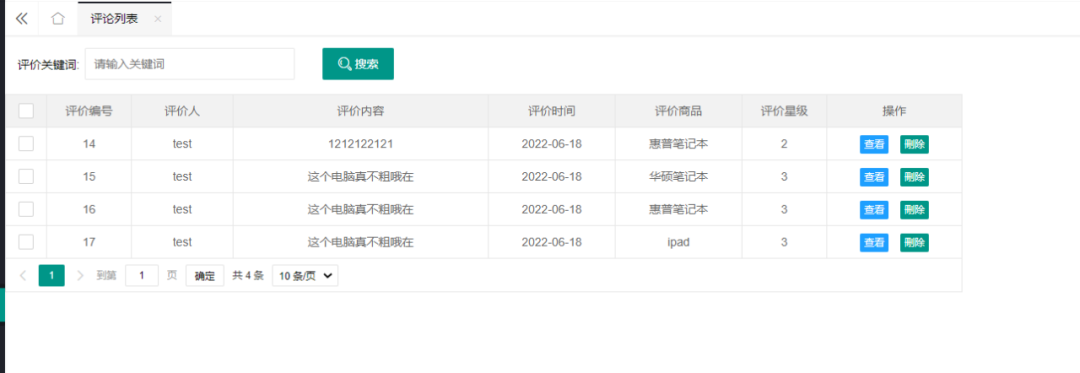The width and height of the screenshot is (1080, 373).
Task: Click the 评价商品 column header
Action: 678,111
